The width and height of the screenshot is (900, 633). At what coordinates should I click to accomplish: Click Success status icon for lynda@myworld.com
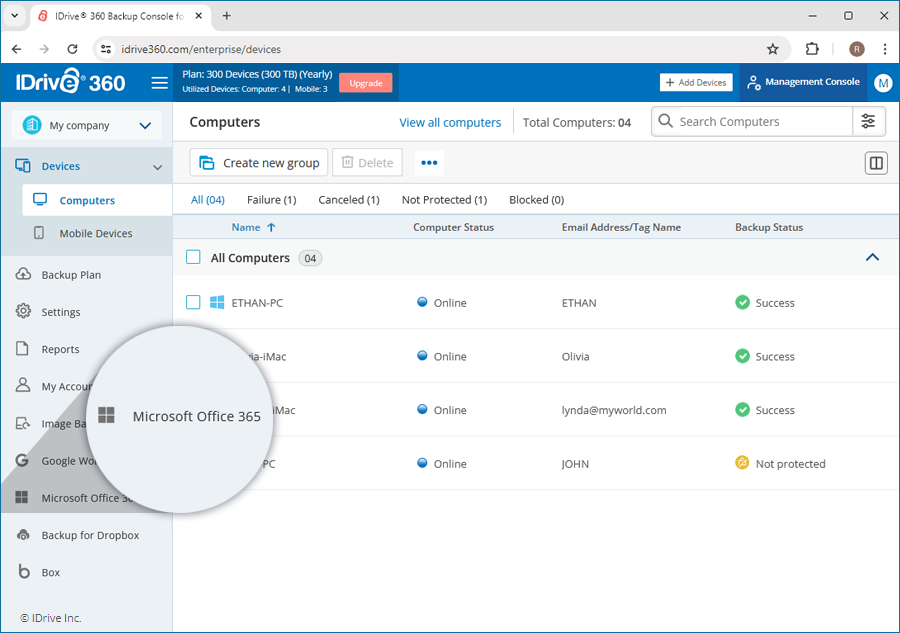click(742, 409)
